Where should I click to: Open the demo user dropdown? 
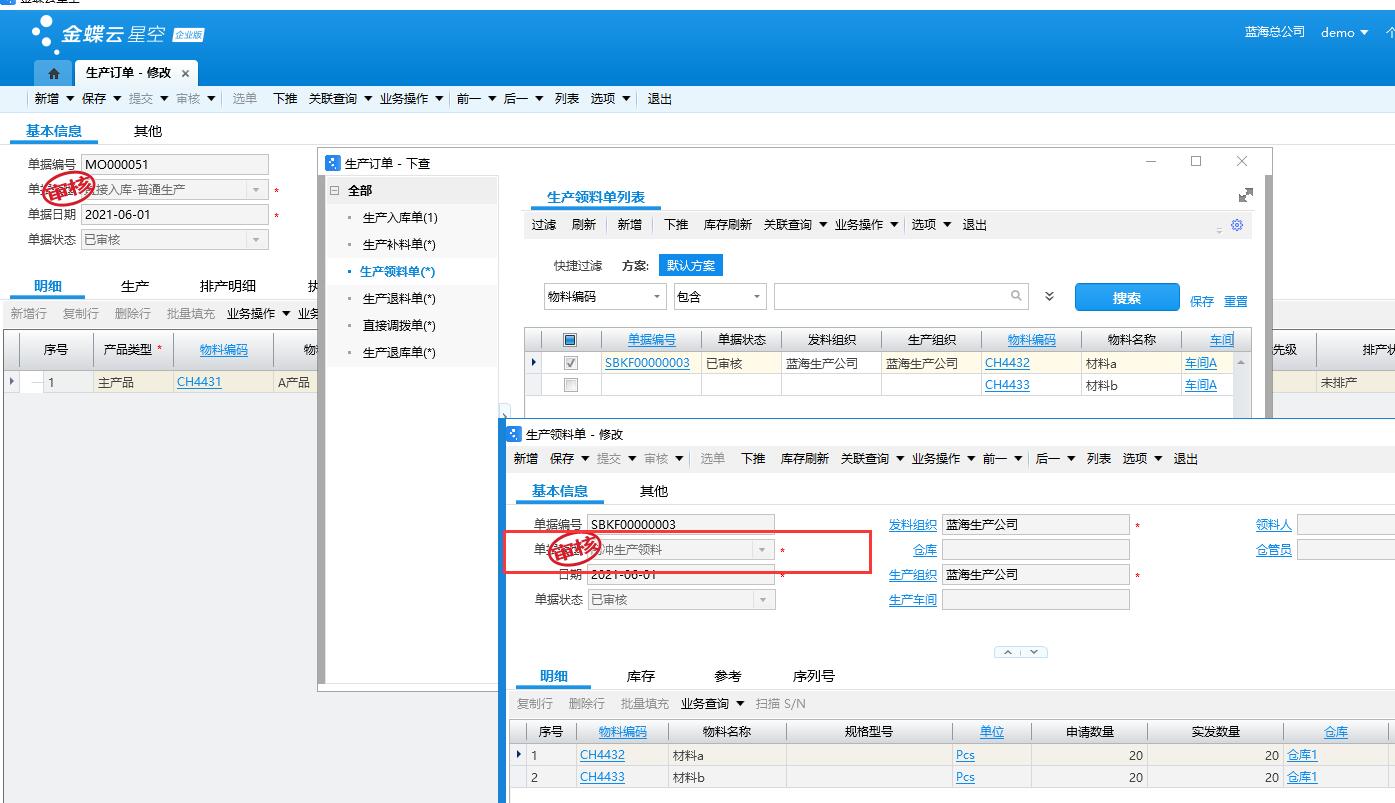coord(1344,32)
